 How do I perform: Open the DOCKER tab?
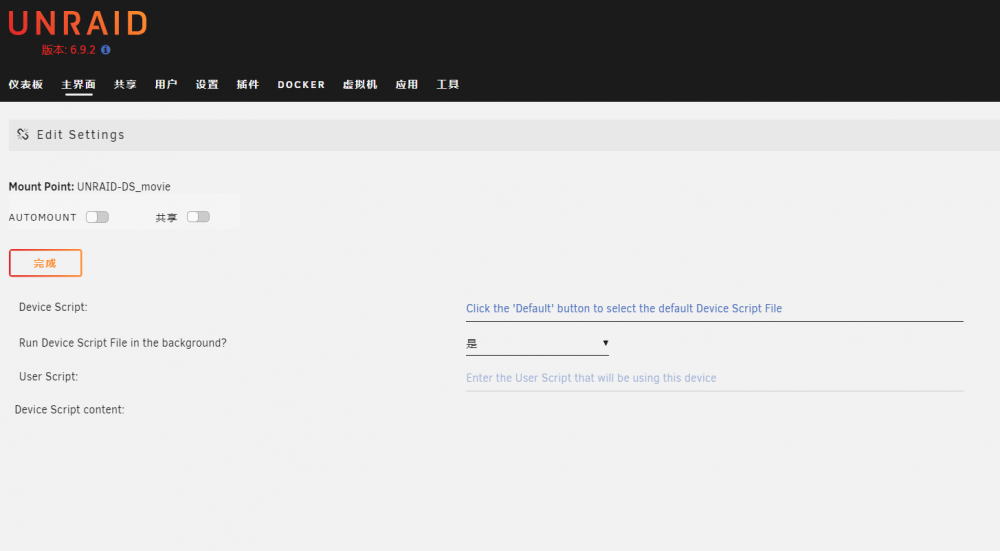[301, 84]
